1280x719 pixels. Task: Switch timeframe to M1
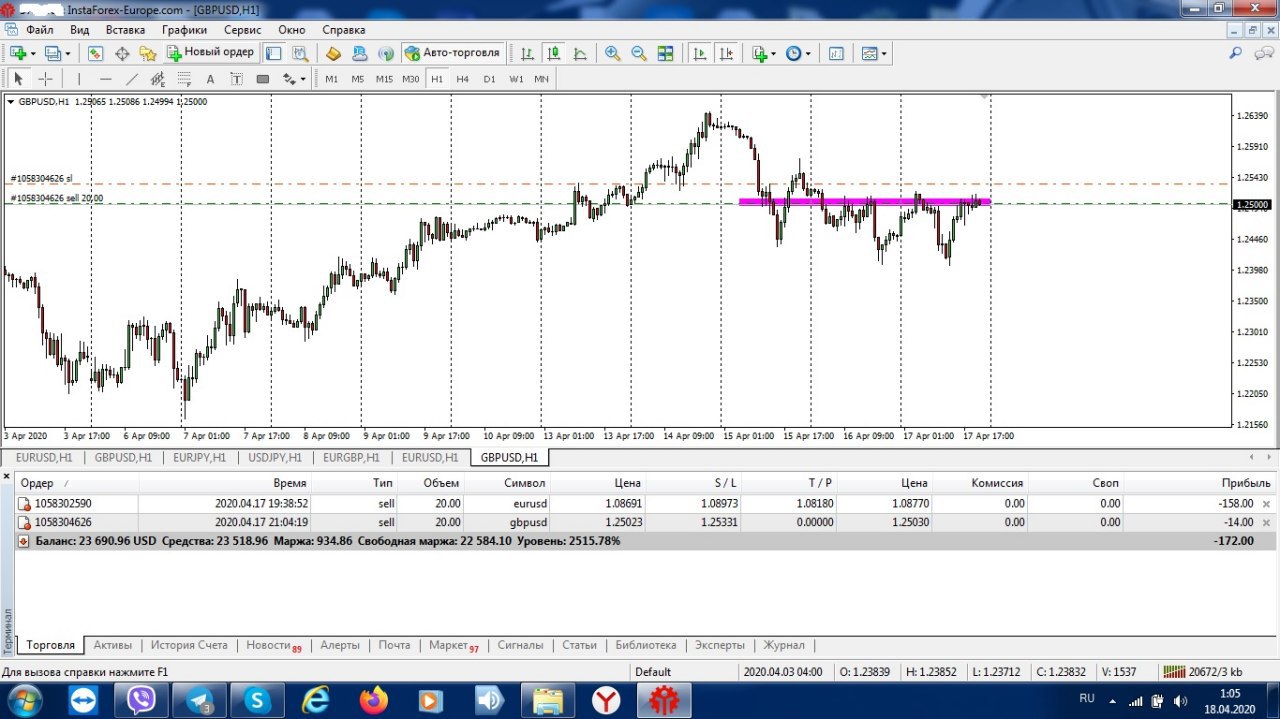point(331,79)
